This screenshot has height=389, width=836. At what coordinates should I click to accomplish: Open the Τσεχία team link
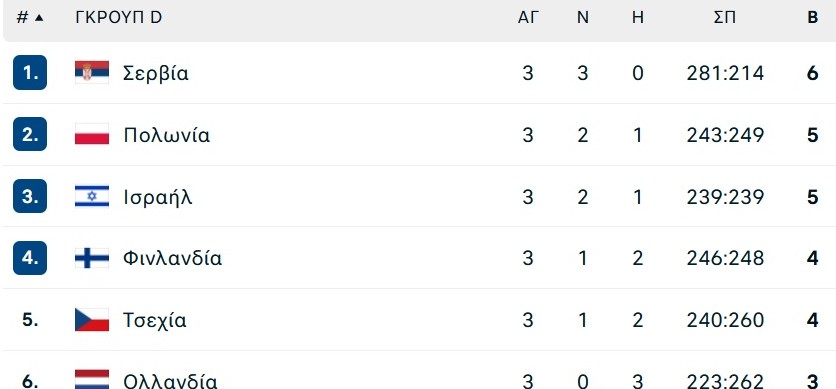pos(155,320)
